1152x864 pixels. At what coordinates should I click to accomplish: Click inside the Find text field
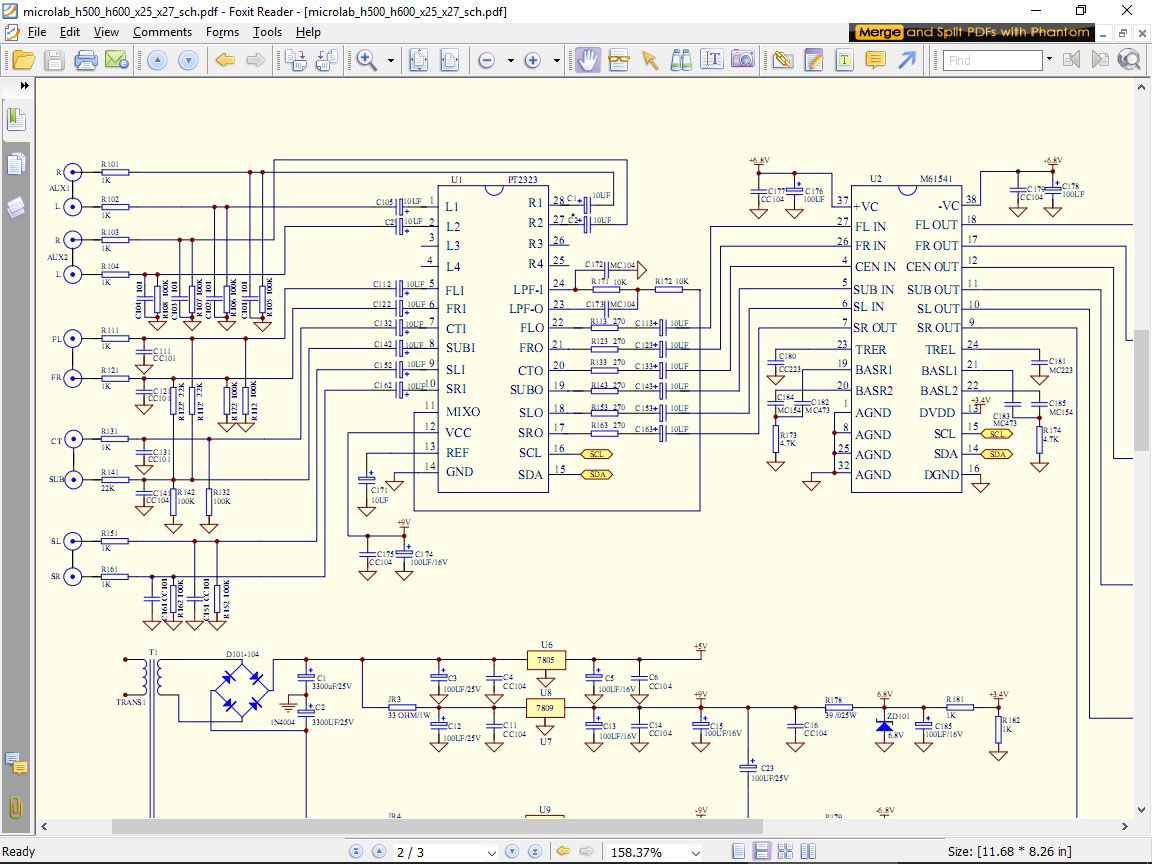click(x=992, y=60)
